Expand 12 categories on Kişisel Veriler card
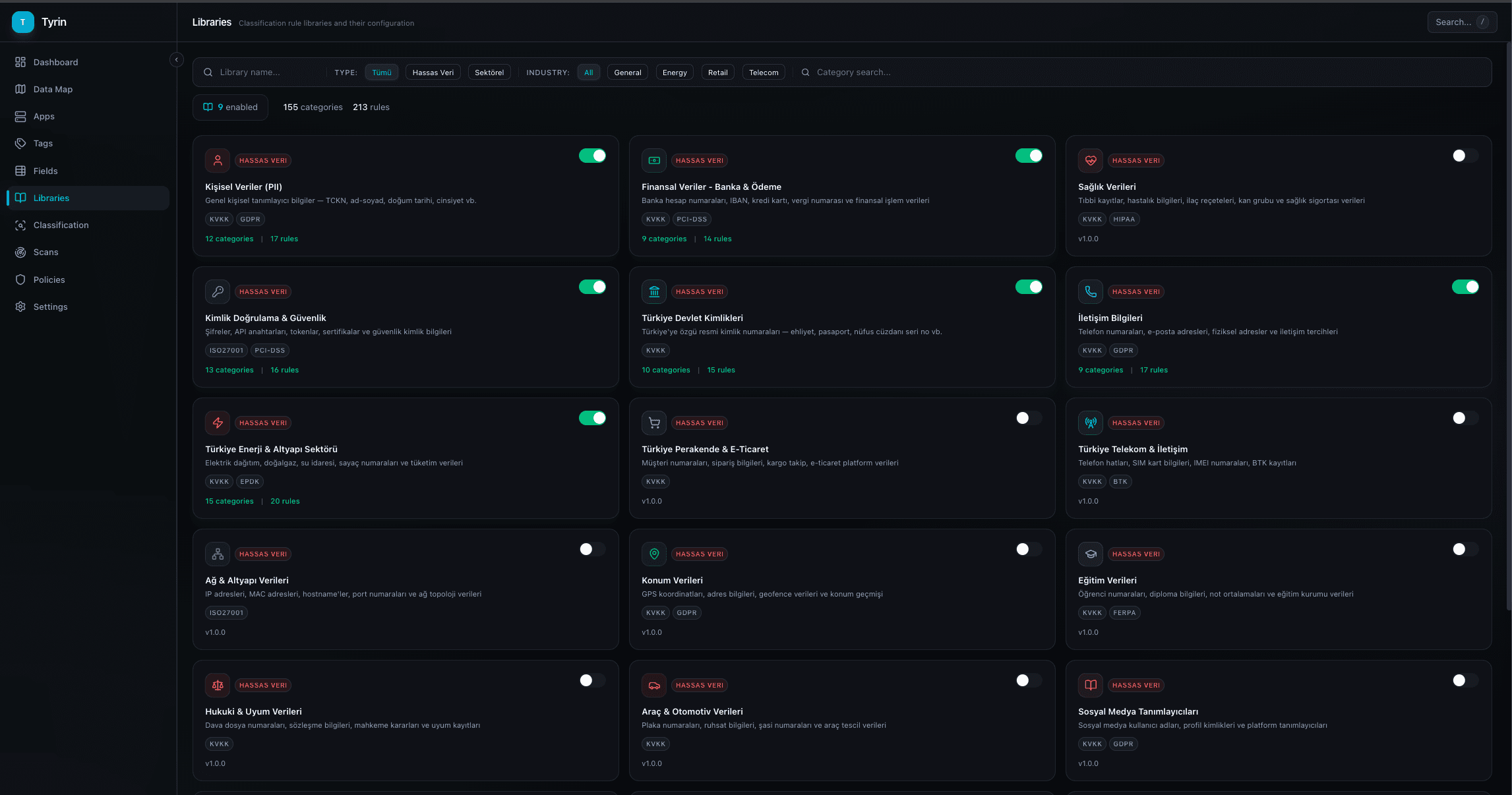This screenshot has width=1512, height=795. pos(229,239)
